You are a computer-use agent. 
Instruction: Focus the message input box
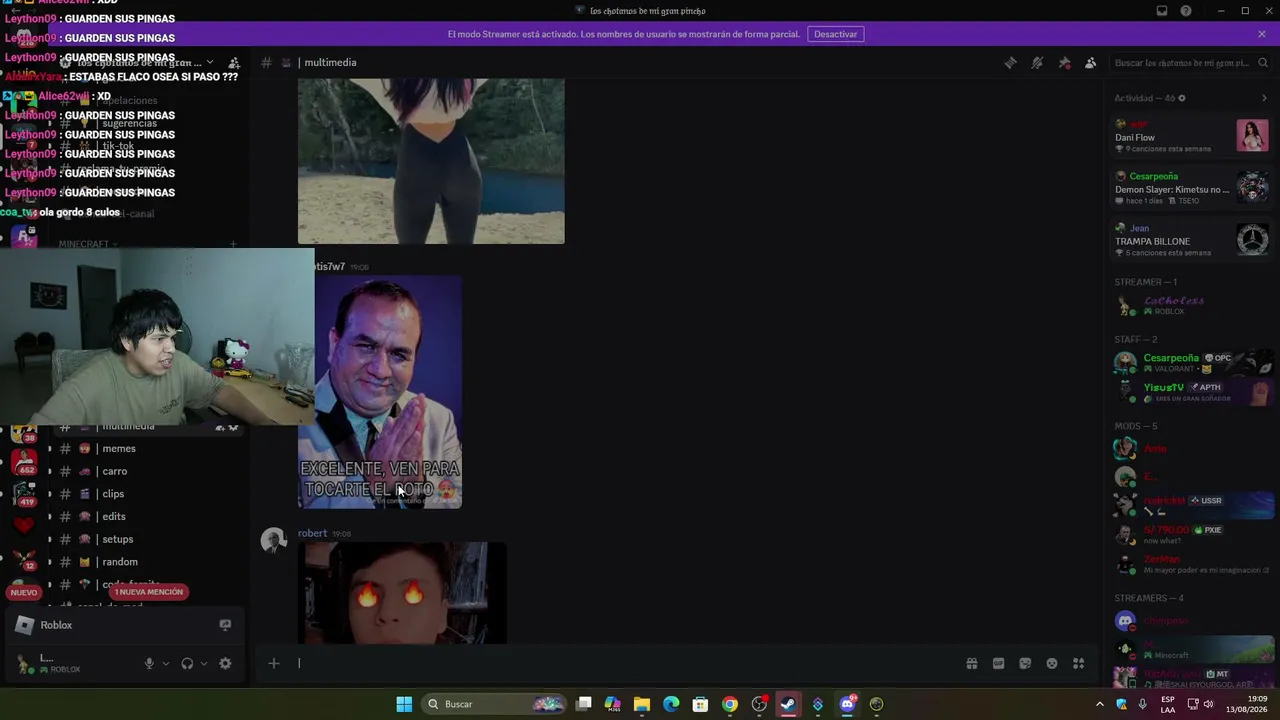[625, 663]
